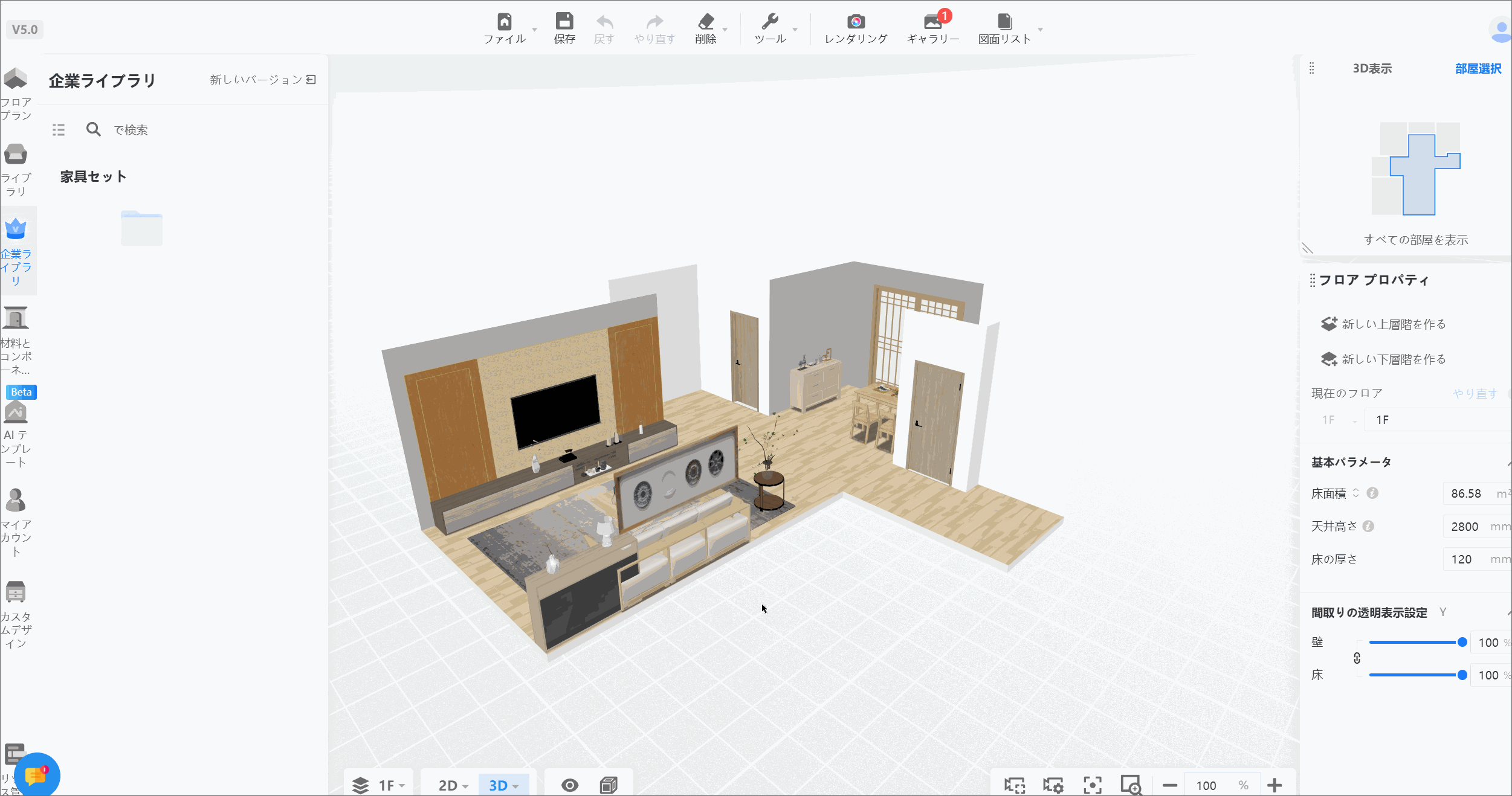Open the 図面リスト icon
The height and width of the screenshot is (796, 1512).
point(1004,22)
